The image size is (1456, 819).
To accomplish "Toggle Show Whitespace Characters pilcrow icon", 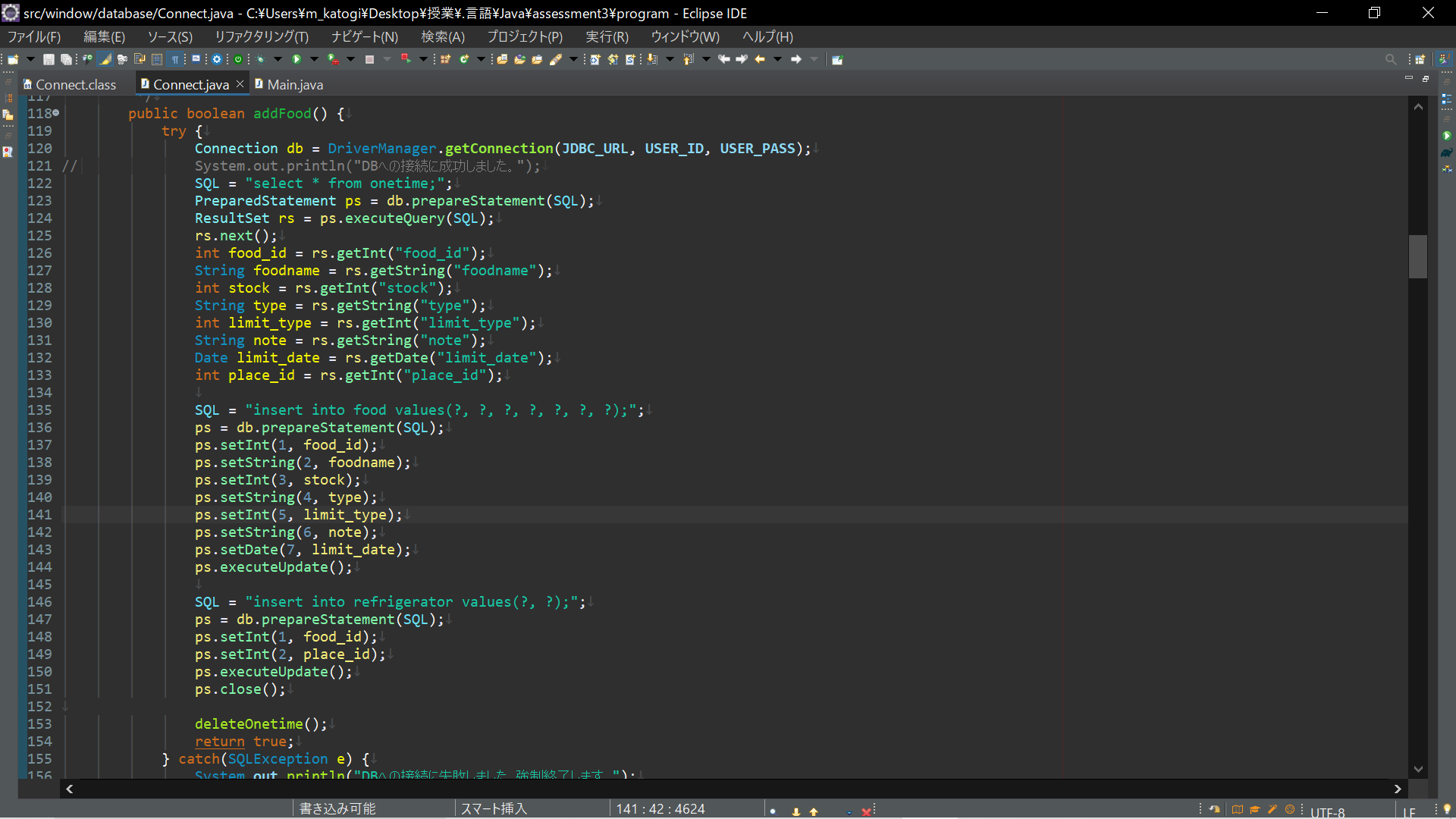I will tap(175, 59).
